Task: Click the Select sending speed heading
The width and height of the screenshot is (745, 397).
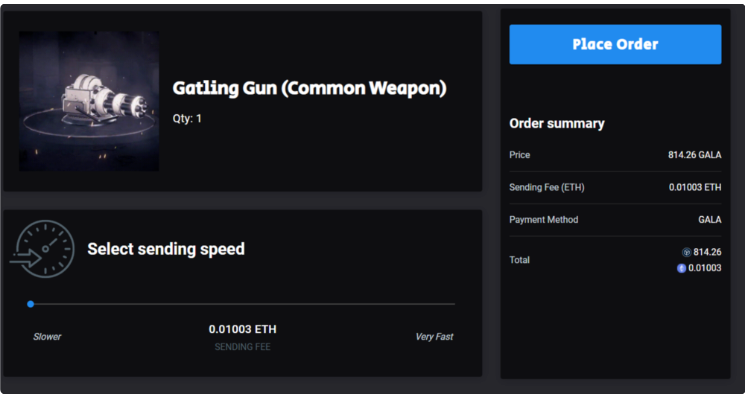Action: click(166, 249)
